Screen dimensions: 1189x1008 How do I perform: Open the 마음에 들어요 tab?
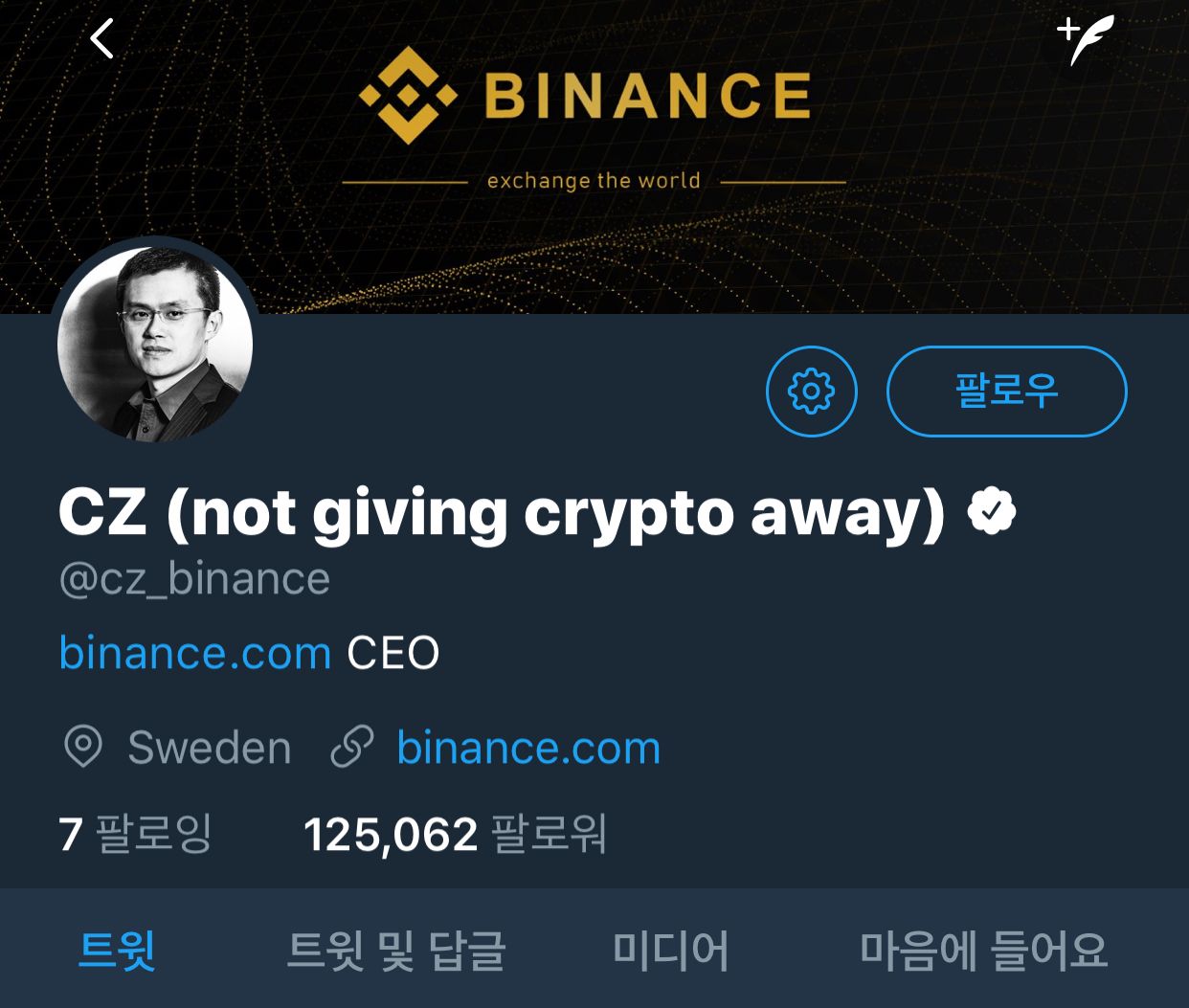click(983, 950)
